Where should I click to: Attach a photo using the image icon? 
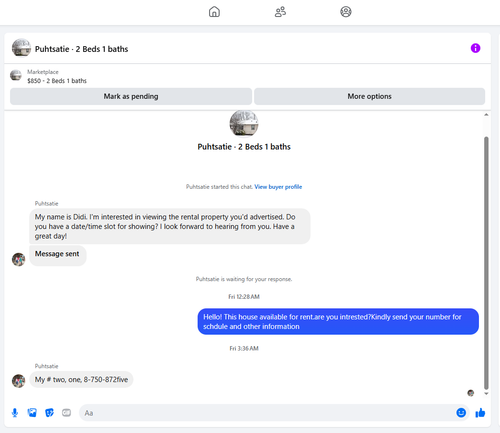(x=32, y=413)
